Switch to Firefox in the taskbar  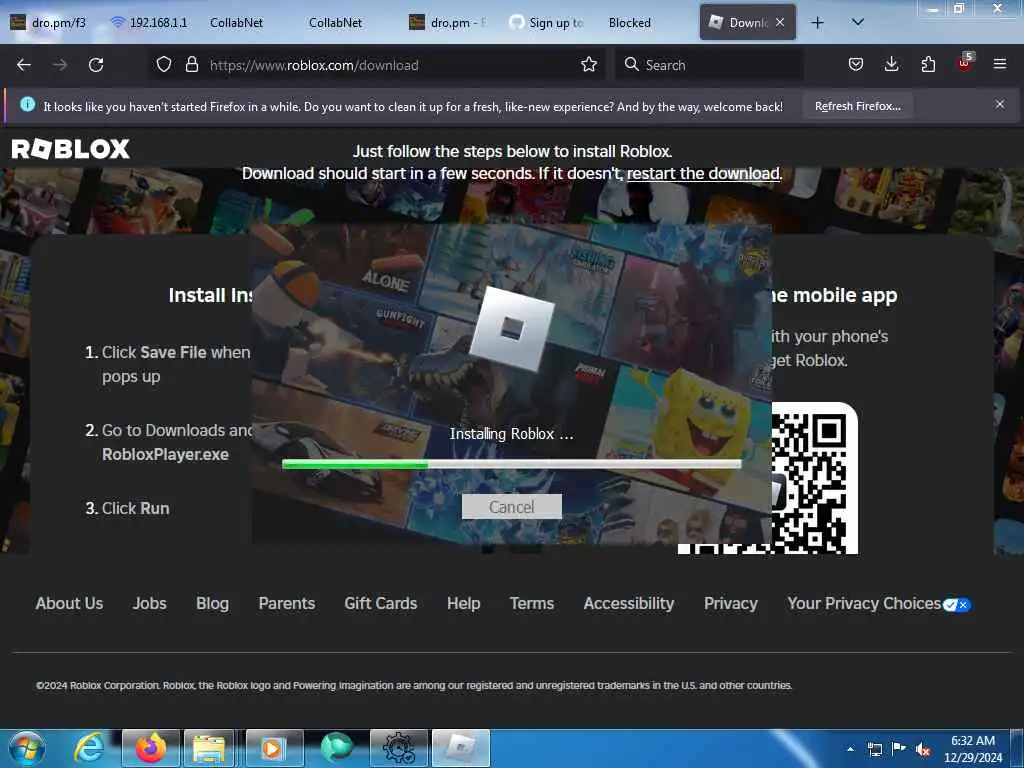point(150,748)
